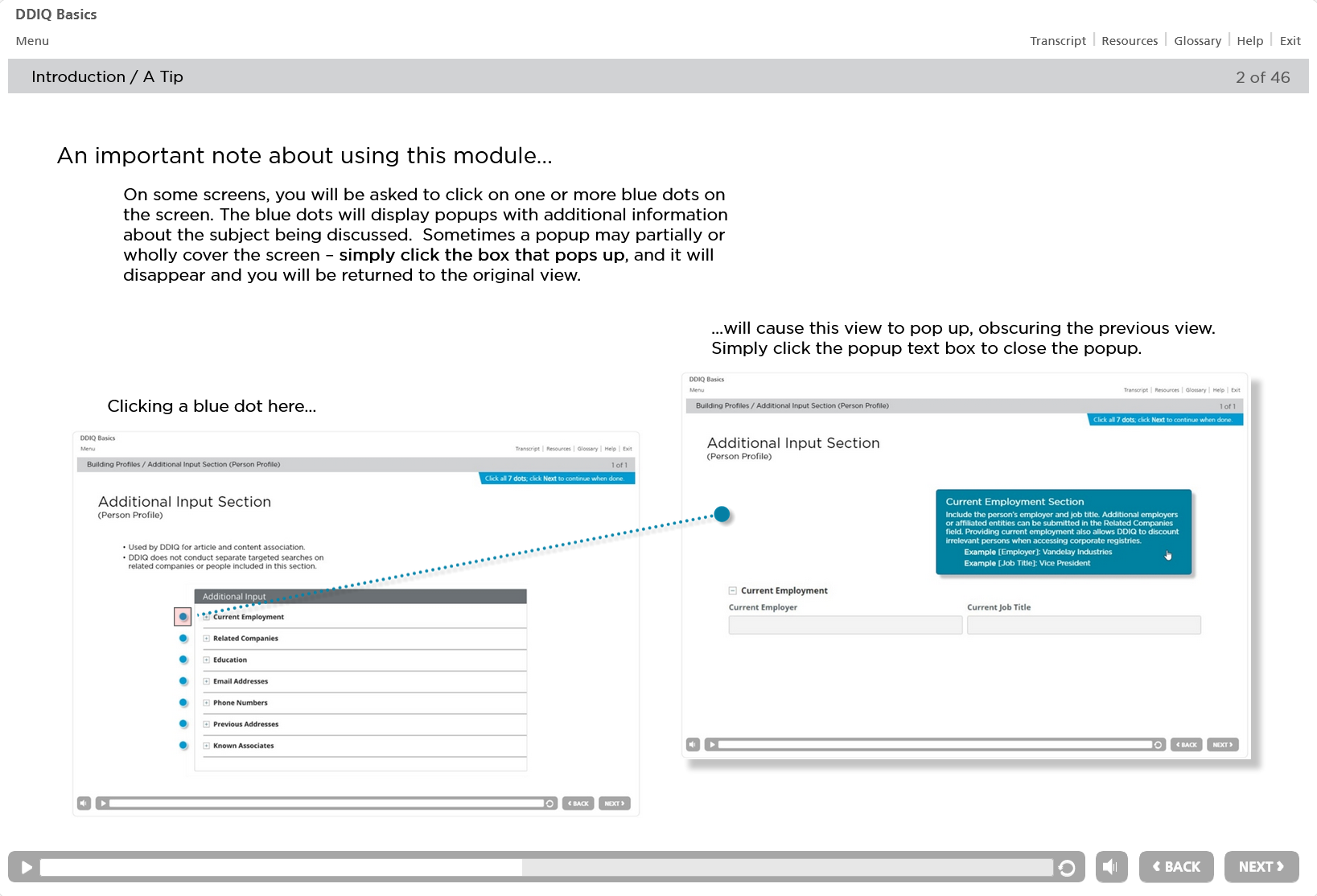1317x896 pixels.
Task: Expand the Email Addresses row
Action: 206,681
